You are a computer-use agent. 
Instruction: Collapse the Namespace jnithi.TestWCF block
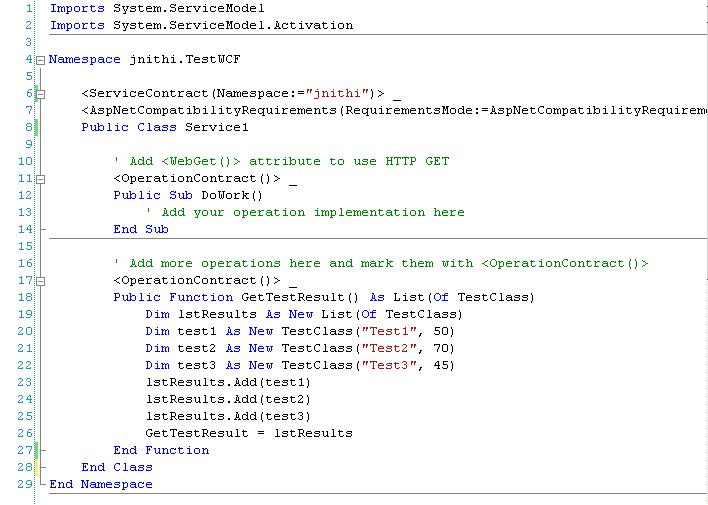coord(40,60)
